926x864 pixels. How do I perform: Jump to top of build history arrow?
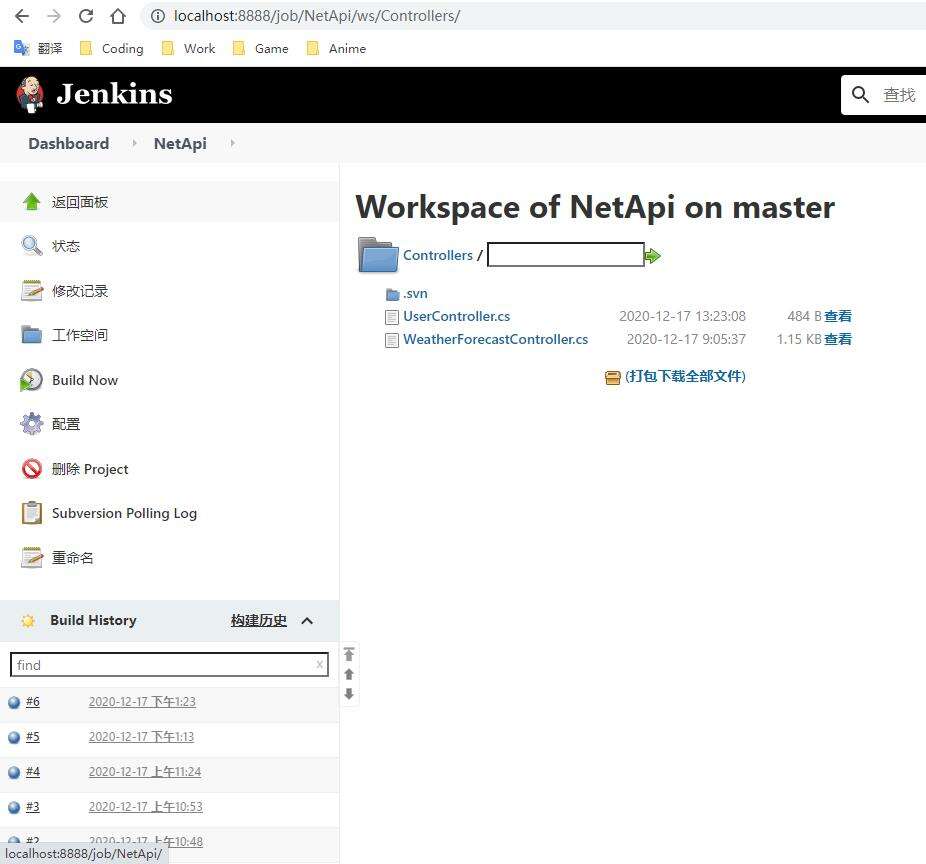(348, 654)
